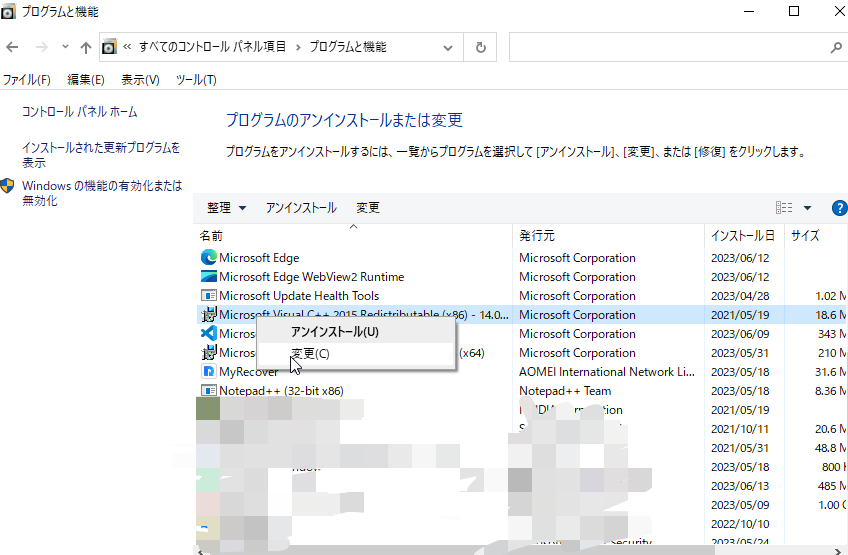Image resolution: width=848 pixels, height=555 pixels.
Task: Open the 編集(E) menu
Action: pyautogui.click(x=85, y=80)
